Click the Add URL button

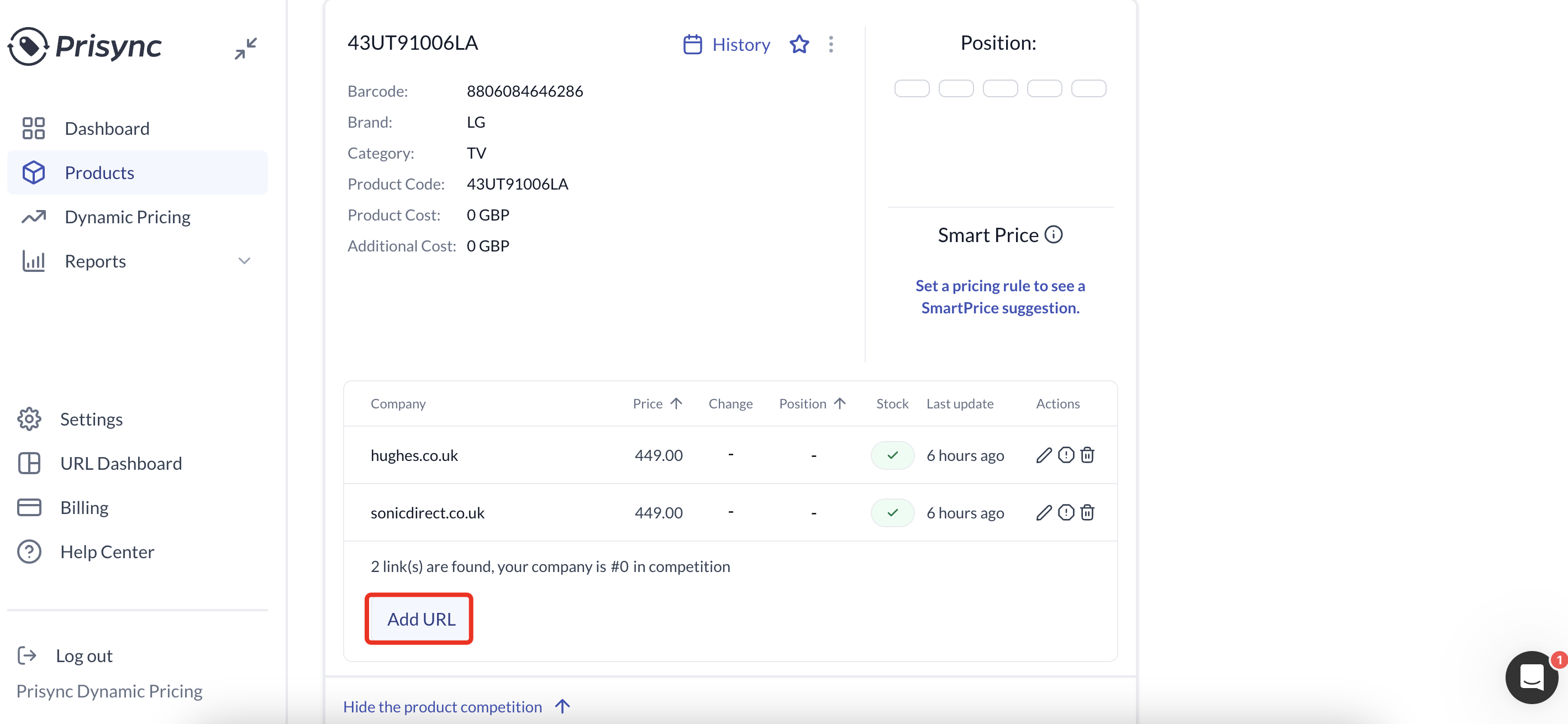tap(419, 618)
